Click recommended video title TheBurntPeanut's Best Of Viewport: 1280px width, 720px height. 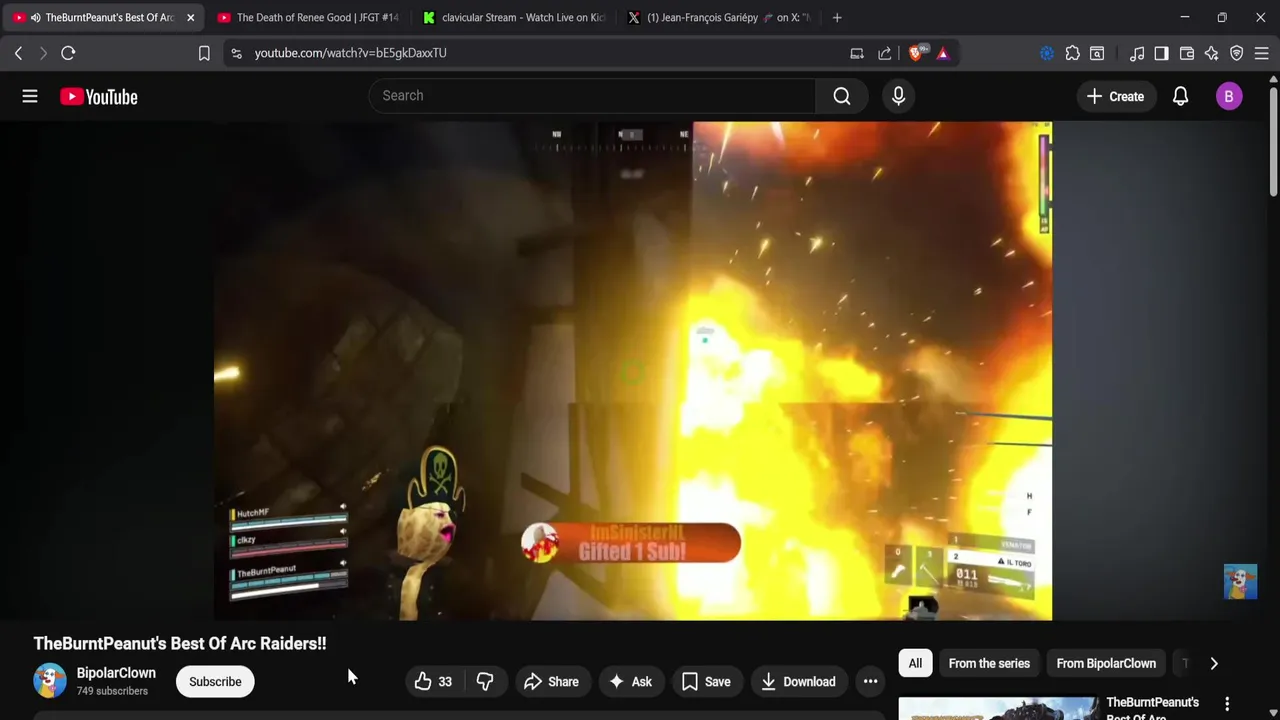1152,709
